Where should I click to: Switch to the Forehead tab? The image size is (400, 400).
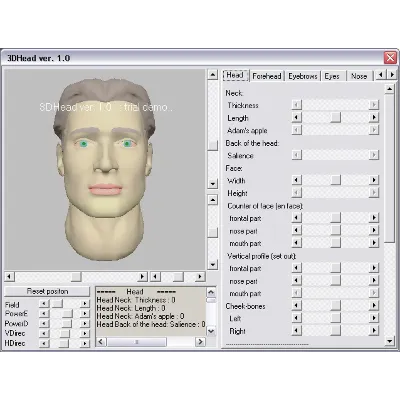(x=267, y=76)
